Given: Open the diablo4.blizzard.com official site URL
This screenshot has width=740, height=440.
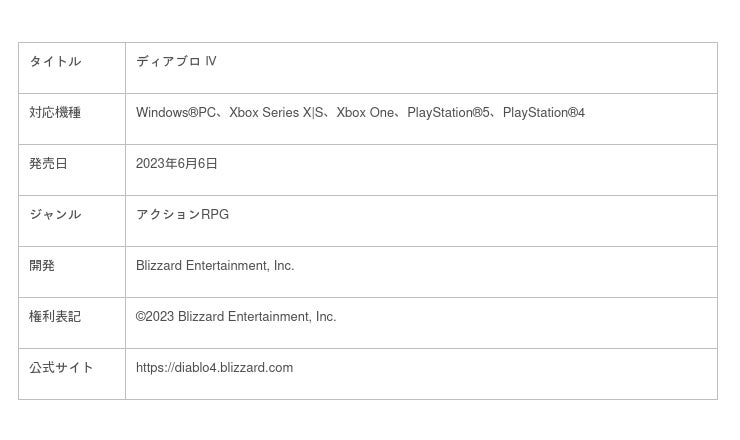Looking at the screenshot, I should tap(214, 368).
